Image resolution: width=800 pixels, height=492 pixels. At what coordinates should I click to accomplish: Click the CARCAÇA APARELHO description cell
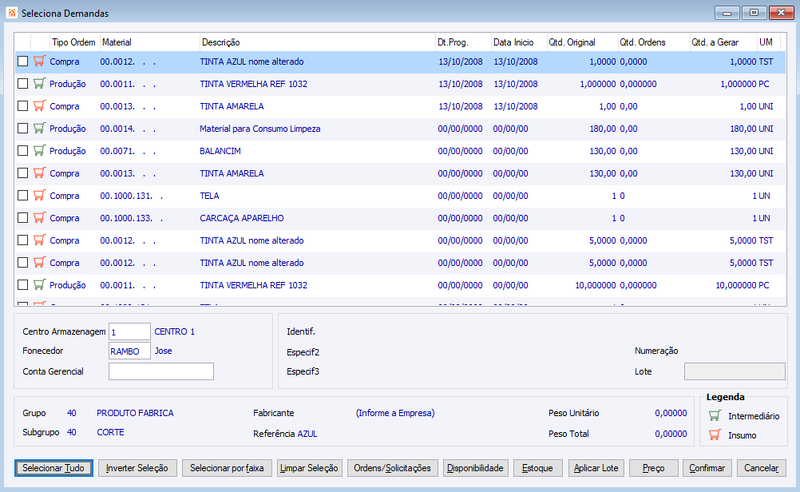(242, 218)
